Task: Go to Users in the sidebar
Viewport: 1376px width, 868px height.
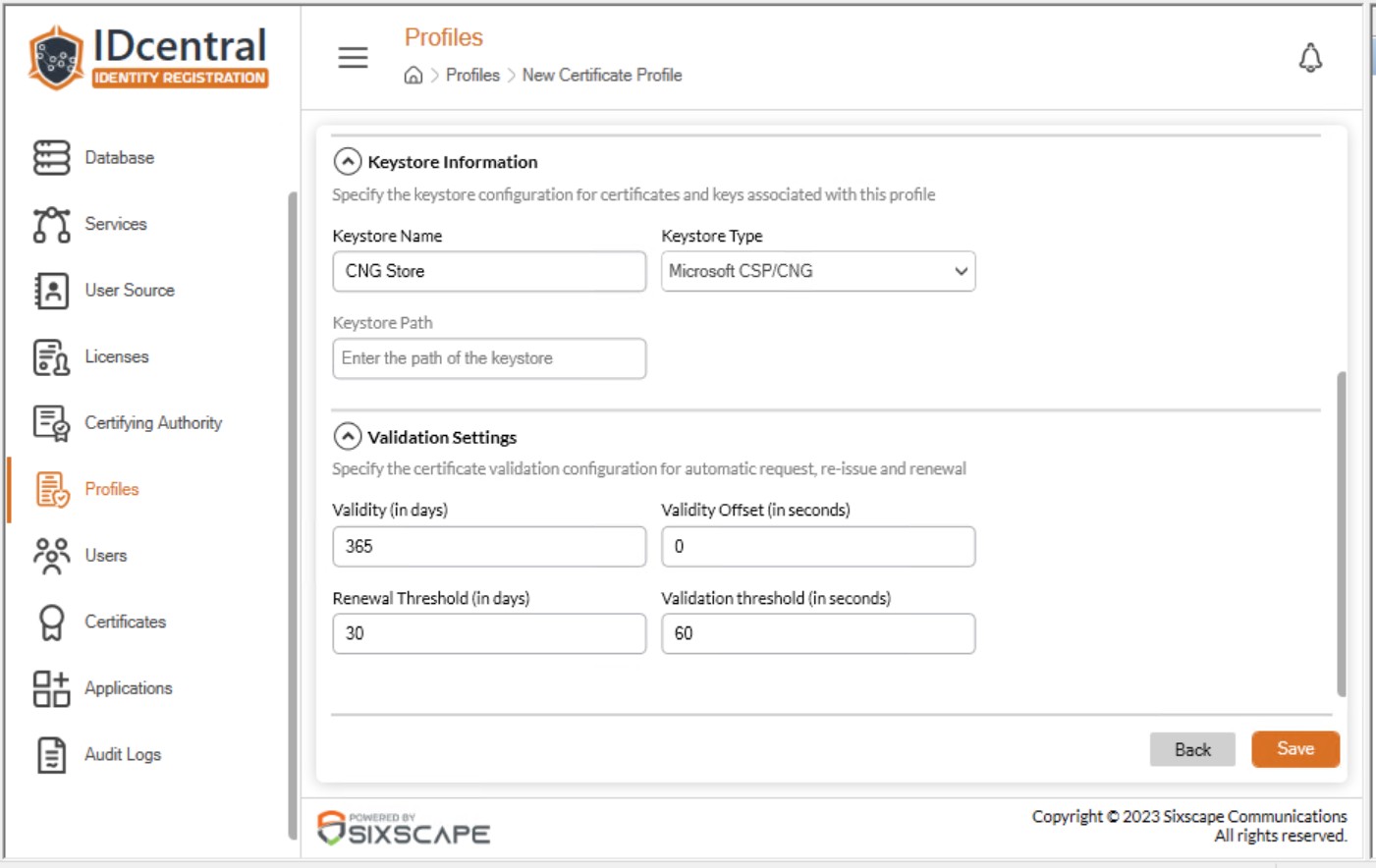Action: pos(105,556)
